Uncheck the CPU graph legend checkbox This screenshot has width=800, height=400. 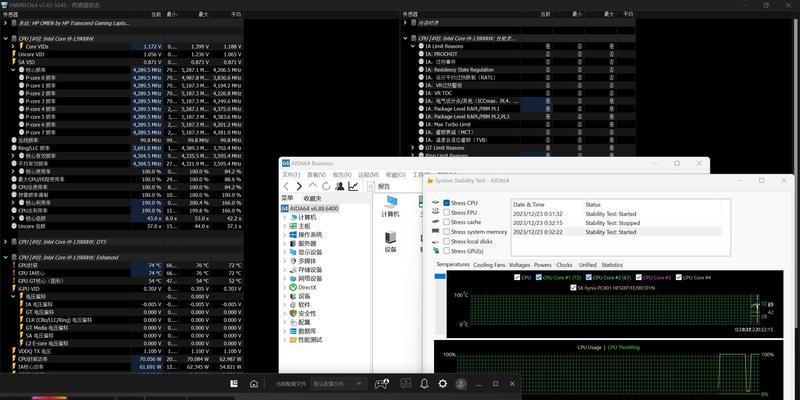pyautogui.click(x=517, y=278)
